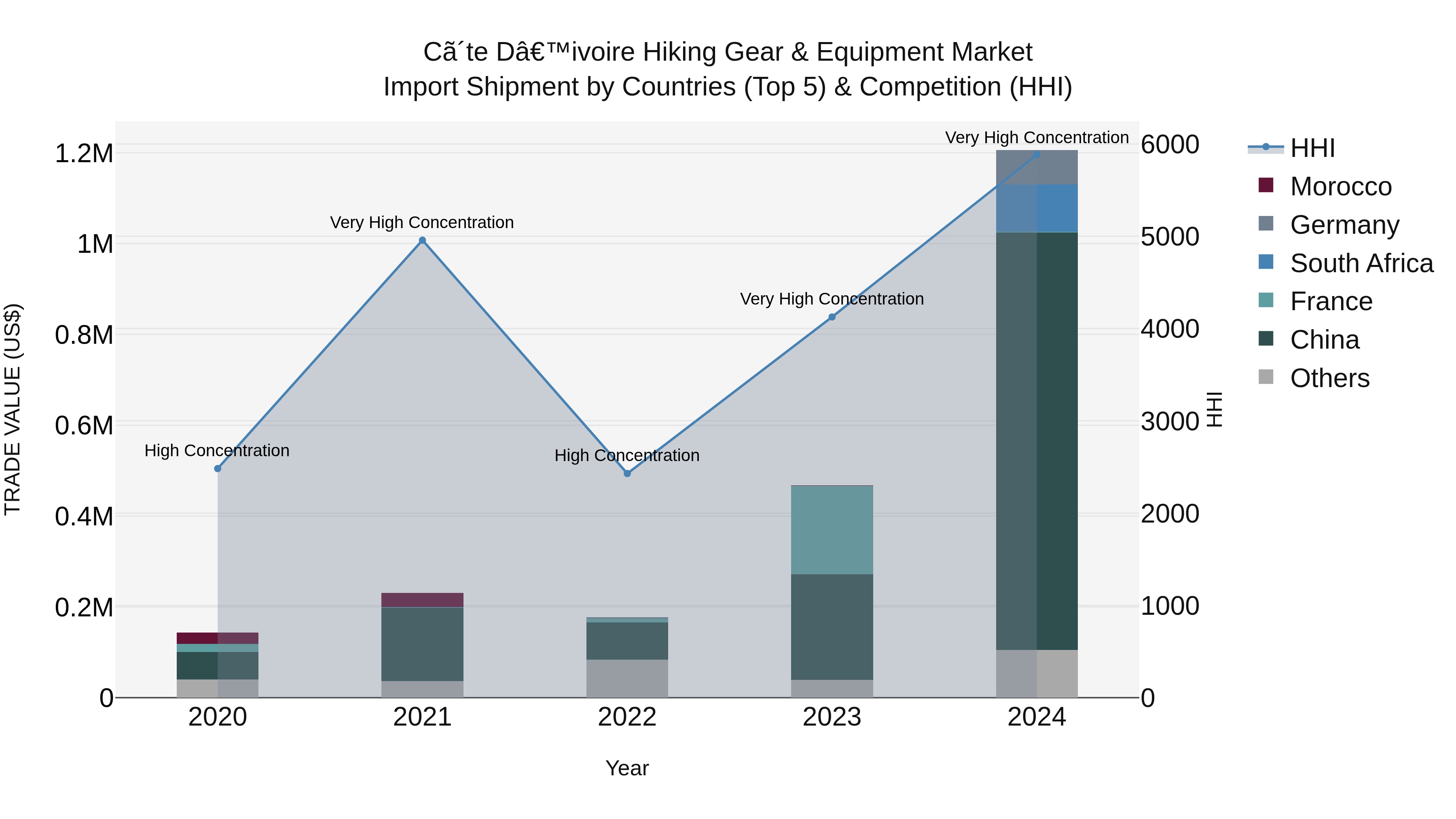1456x819 pixels.
Task: Click 'Very High Concentration' annotation above 2024
Action: 1037,138
